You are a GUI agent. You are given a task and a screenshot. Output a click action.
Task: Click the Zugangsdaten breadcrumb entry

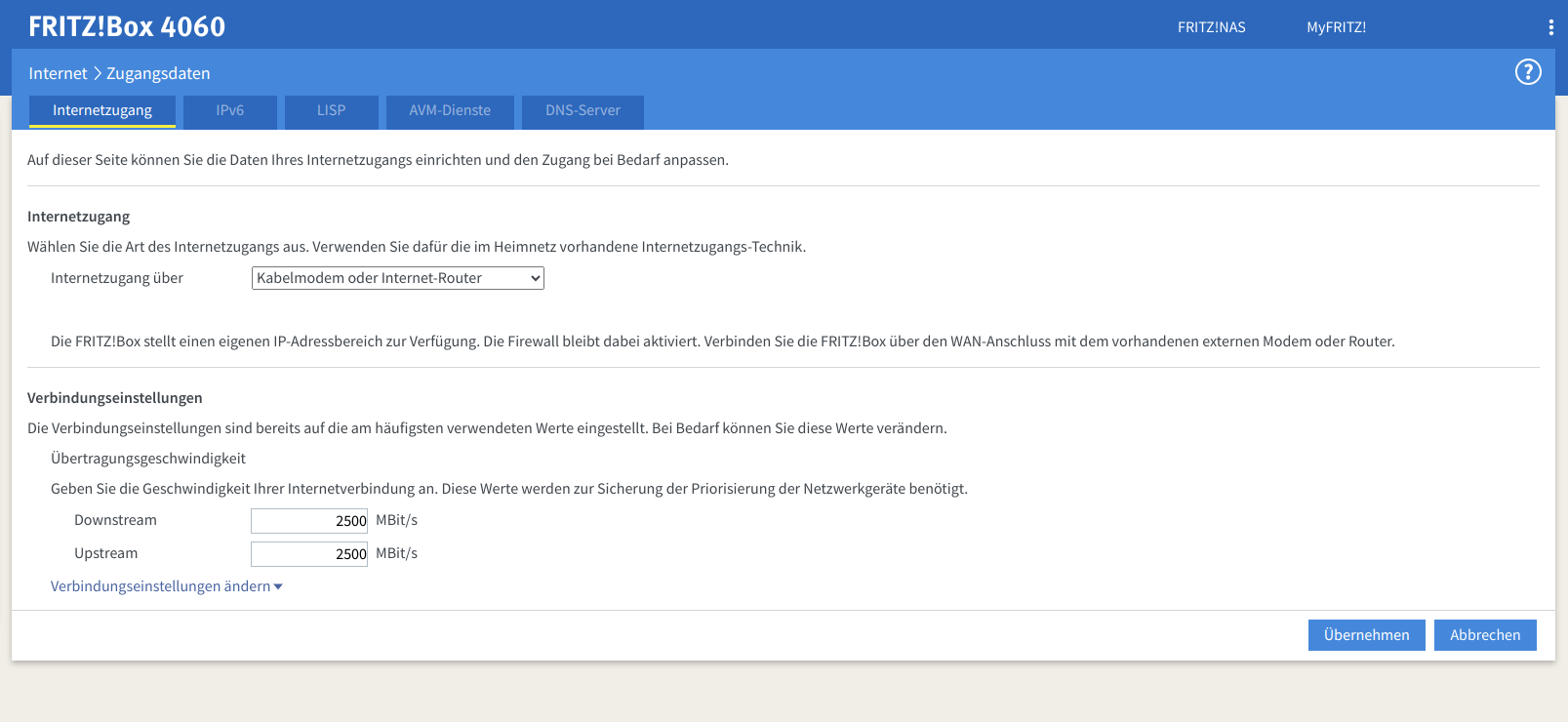(x=158, y=73)
